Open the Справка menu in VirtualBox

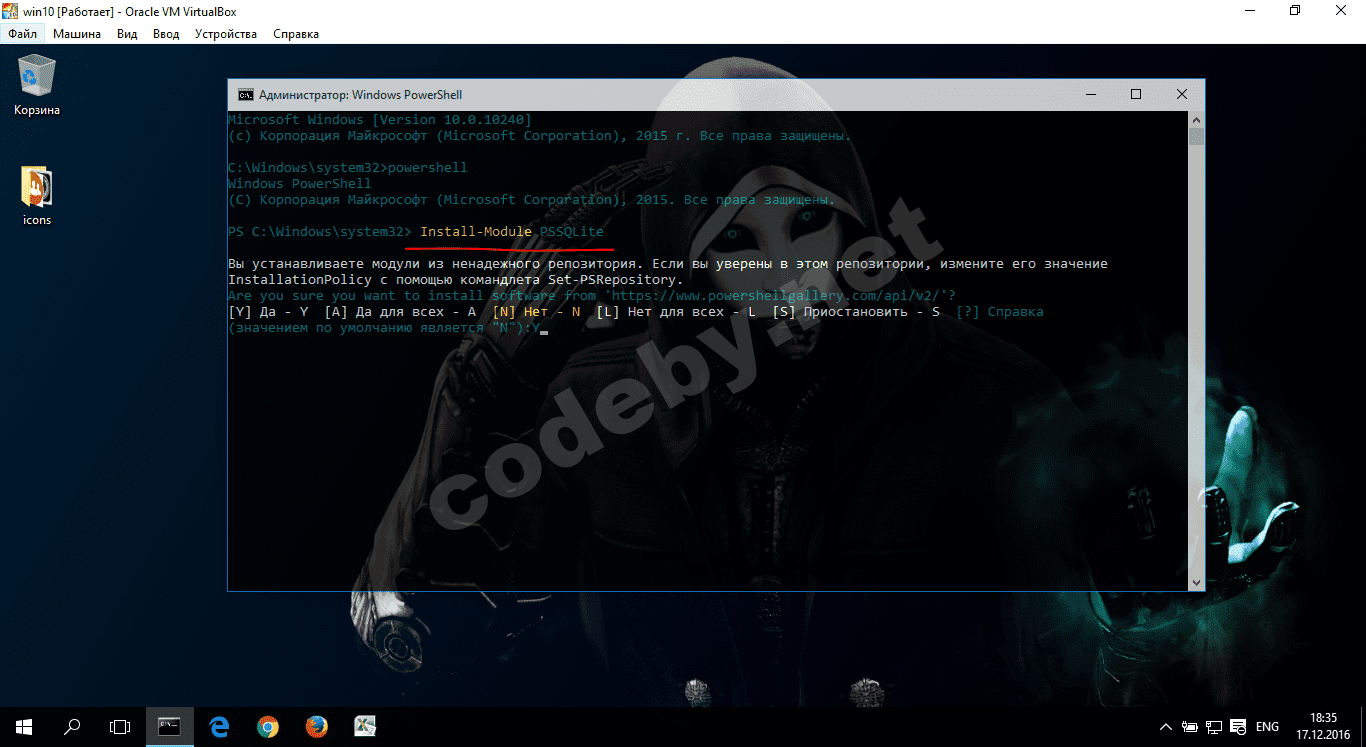click(296, 34)
